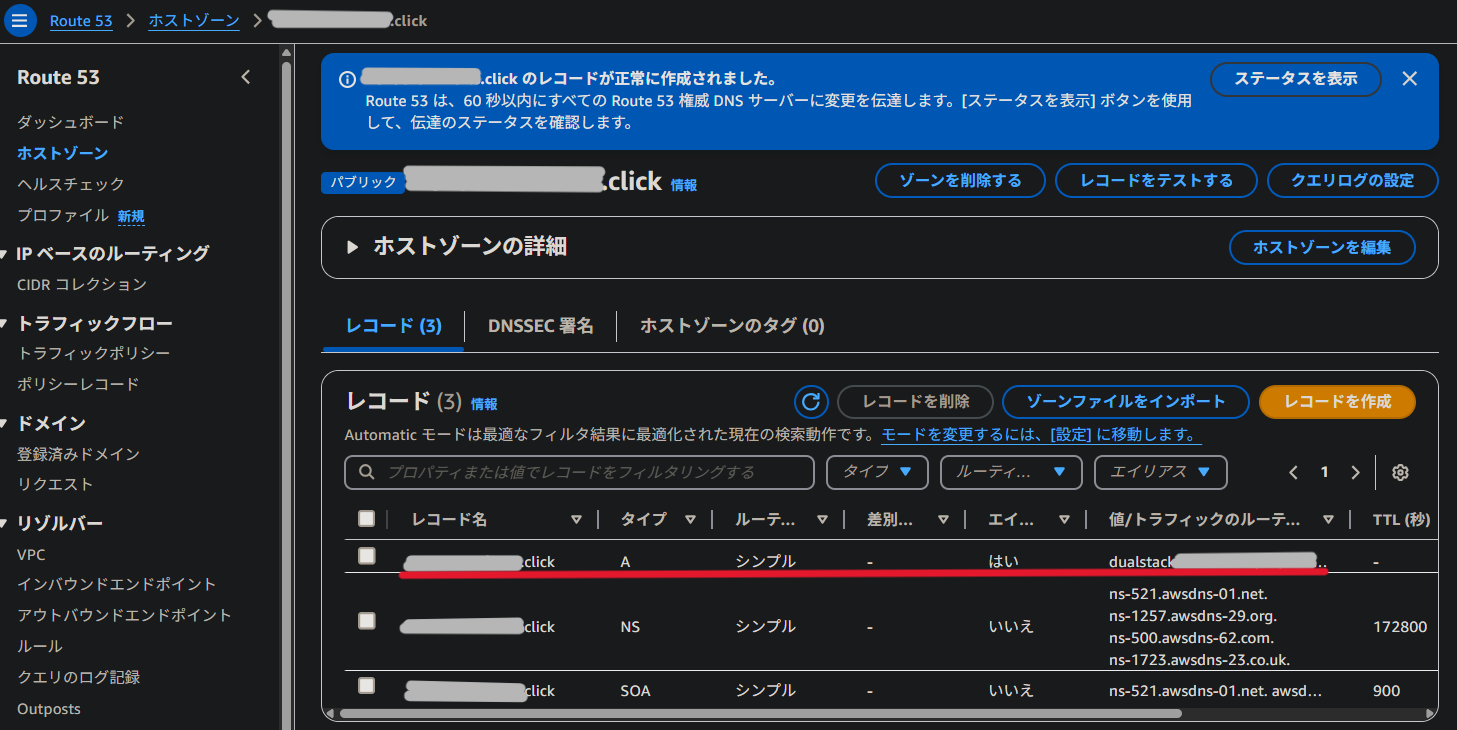
Task: Click the ゾーンを削除する button
Action: point(960,181)
